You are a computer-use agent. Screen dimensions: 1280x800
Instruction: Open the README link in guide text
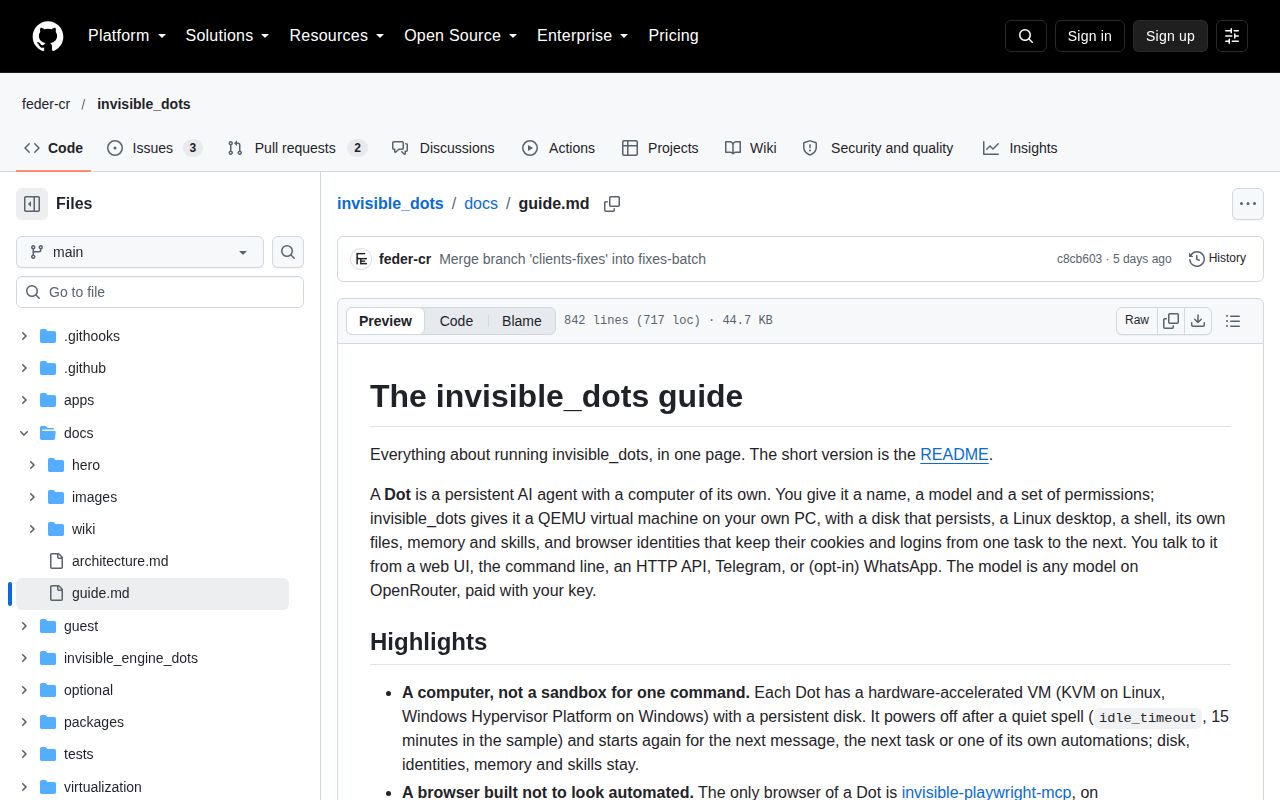(x=954, y=454)
